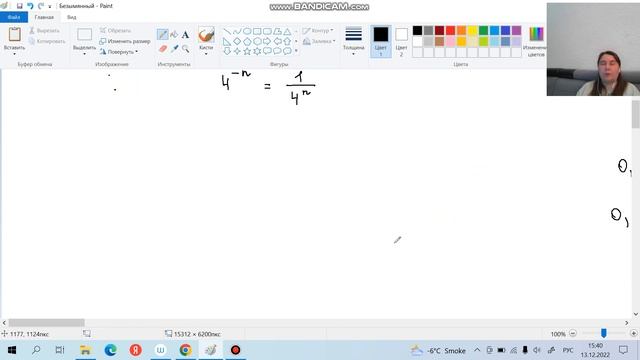This screenshot has height=360, width=640.
Task: Click the Вырезать cut button
Action: 44,31
